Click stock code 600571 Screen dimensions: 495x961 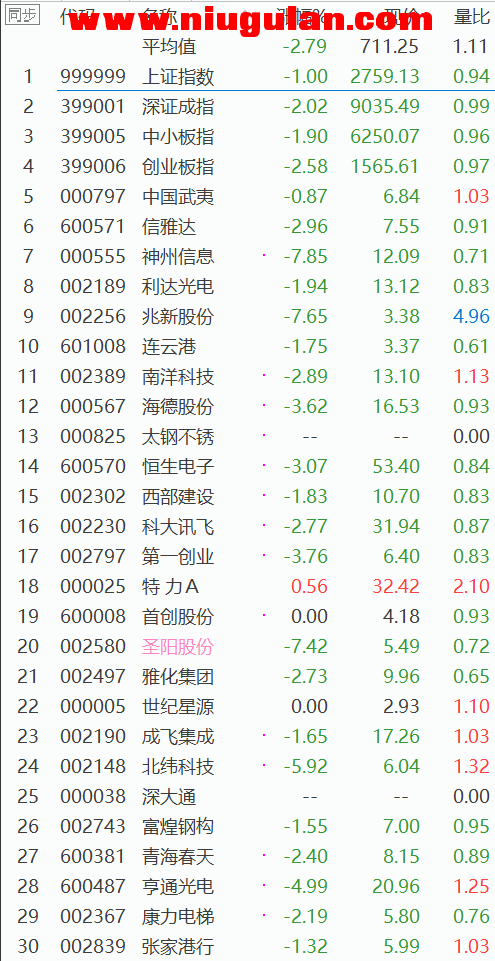click(x=93, y=227)
